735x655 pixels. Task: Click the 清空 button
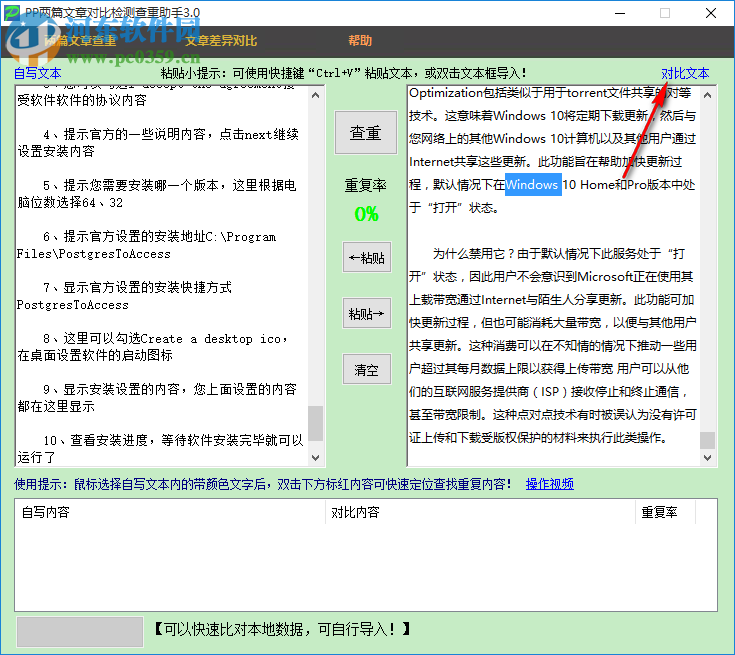(367, 369)
